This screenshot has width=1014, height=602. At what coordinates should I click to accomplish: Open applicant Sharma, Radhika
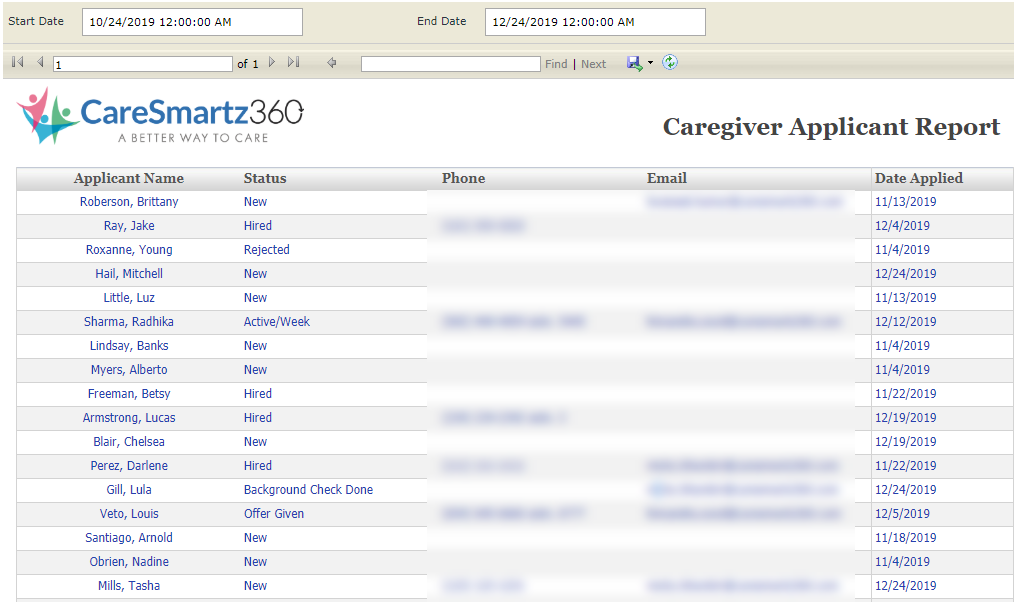tap(129, 322)
